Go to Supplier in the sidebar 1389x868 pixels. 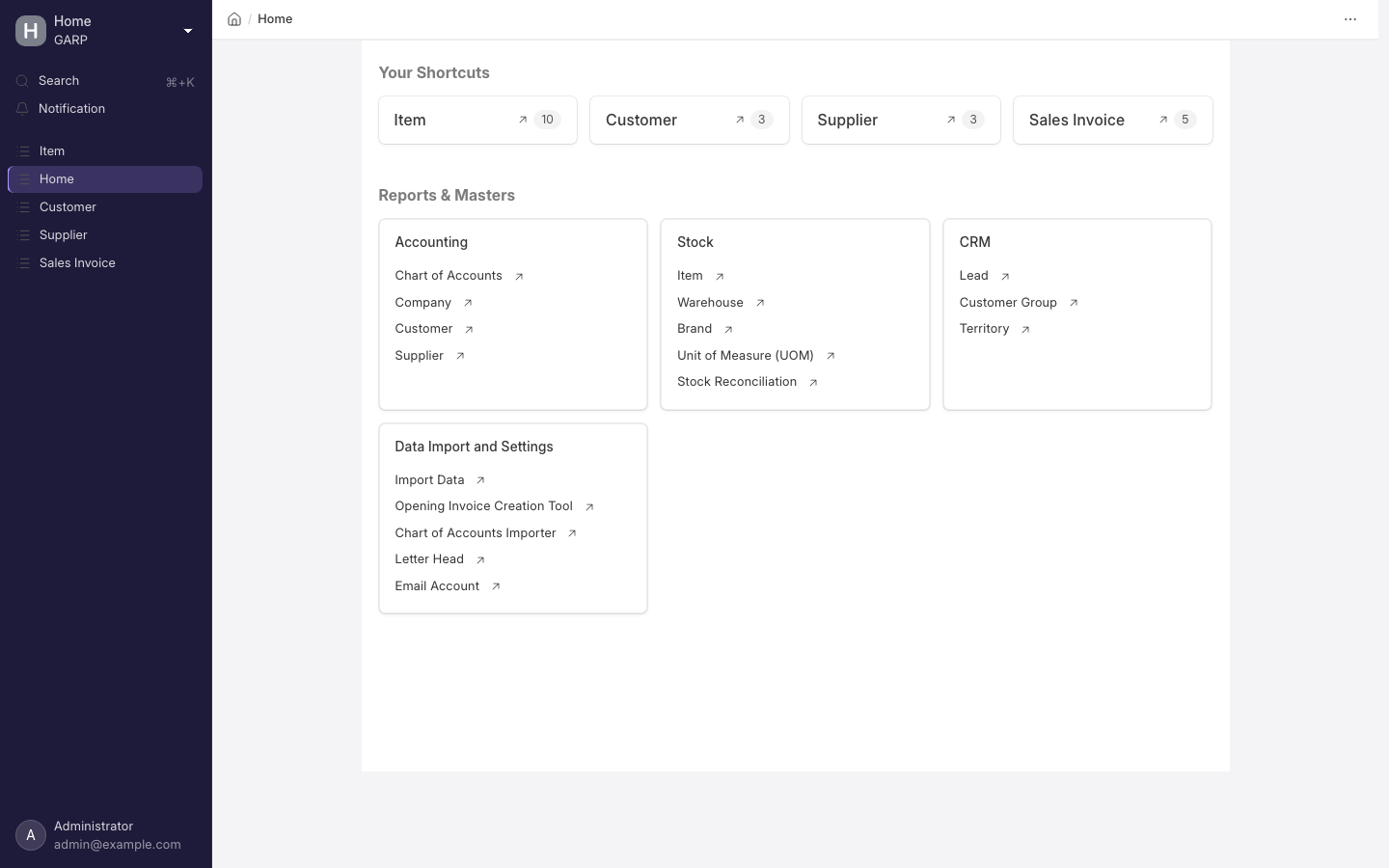pyautogui.click(x=105, y=235)
